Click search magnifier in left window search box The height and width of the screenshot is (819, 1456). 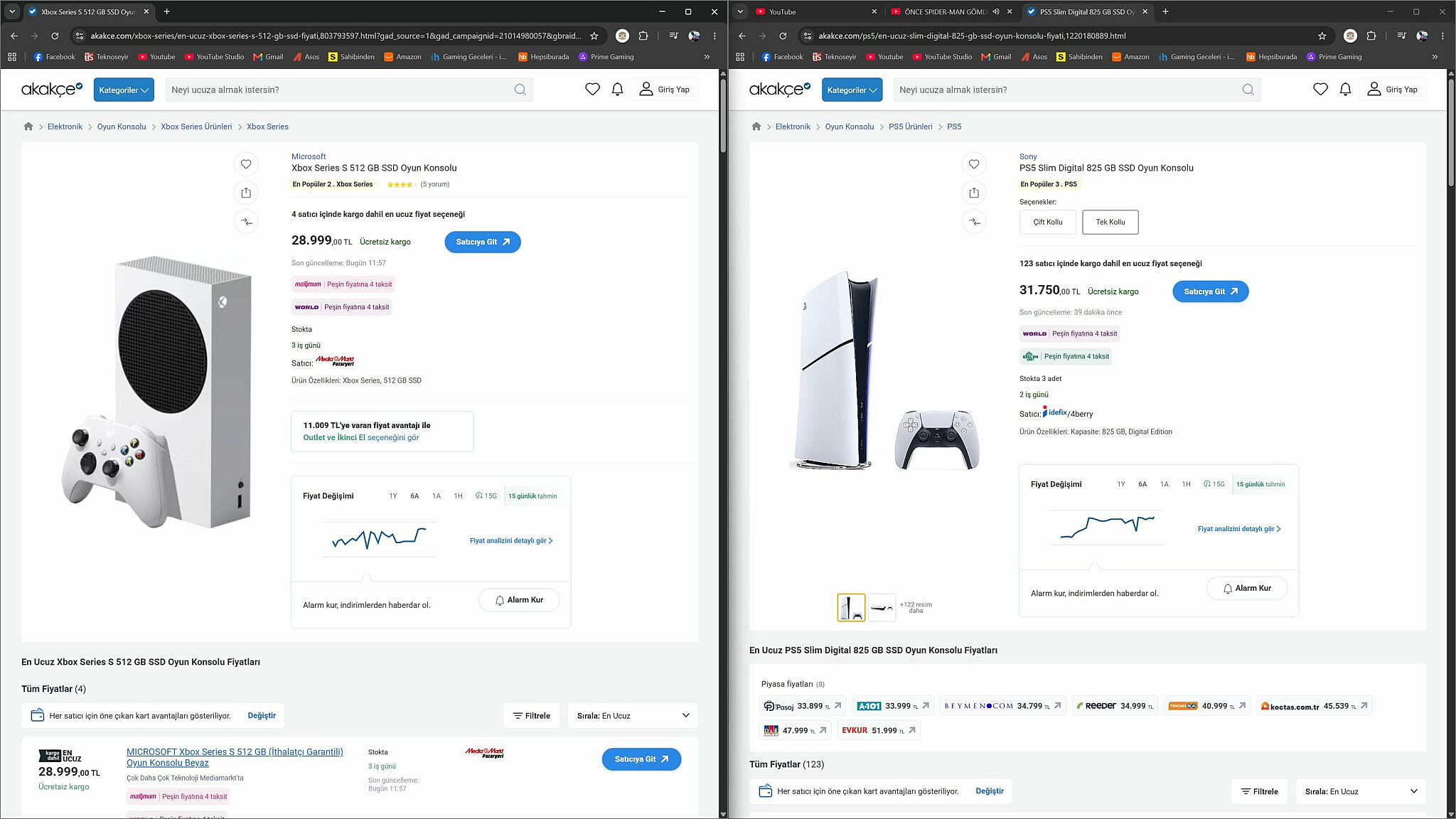point(520,90)
